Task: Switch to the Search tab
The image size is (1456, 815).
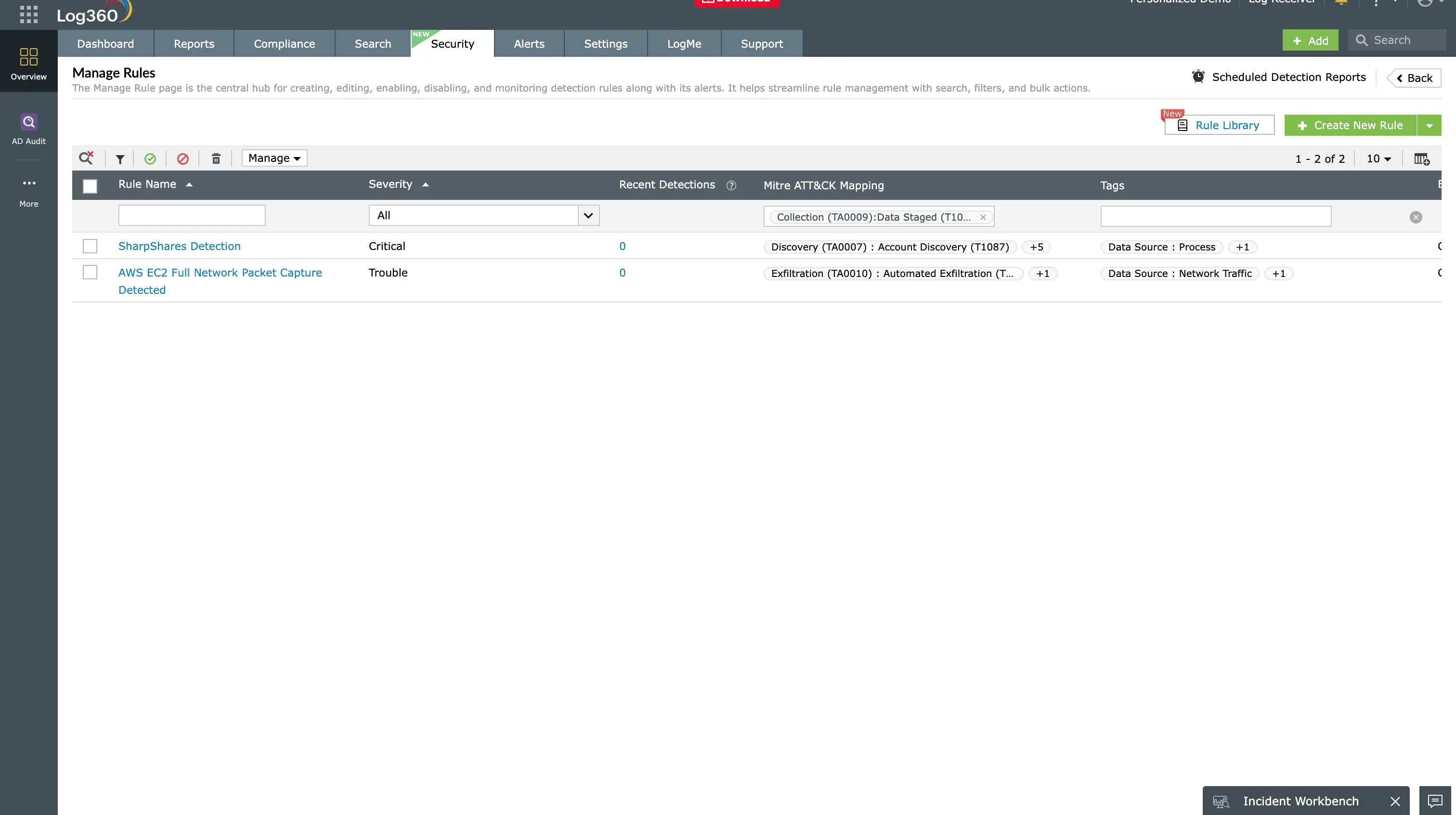Action: pyautogui.click(x=373, y=43)
